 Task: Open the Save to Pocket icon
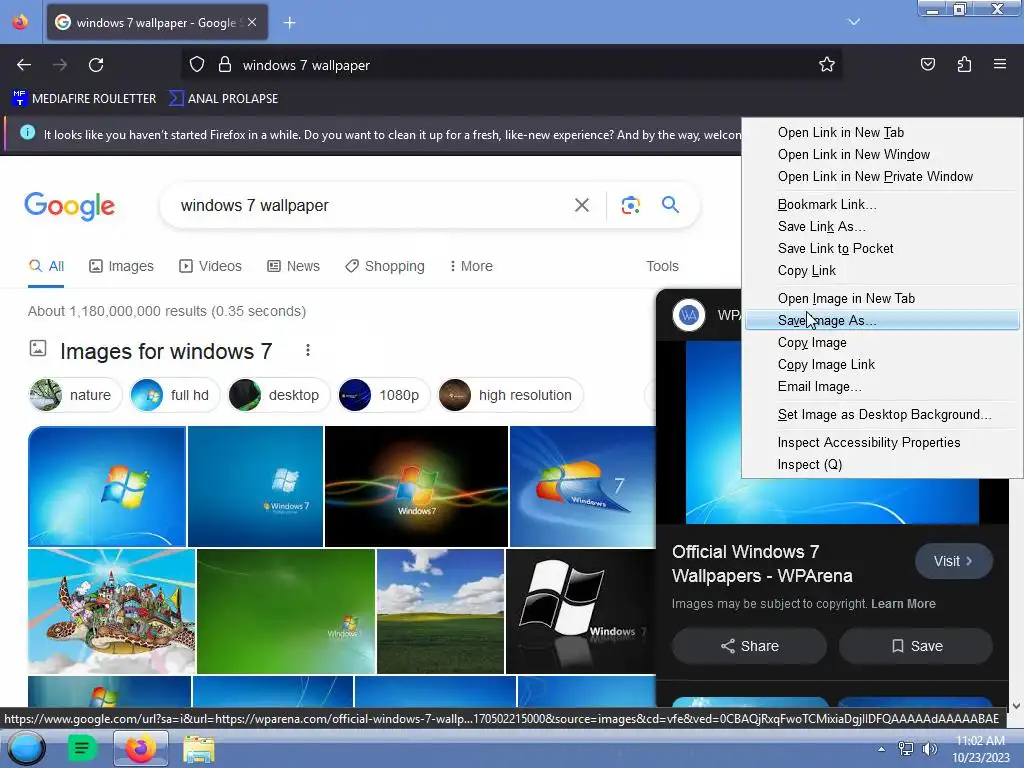click(927, 65)
